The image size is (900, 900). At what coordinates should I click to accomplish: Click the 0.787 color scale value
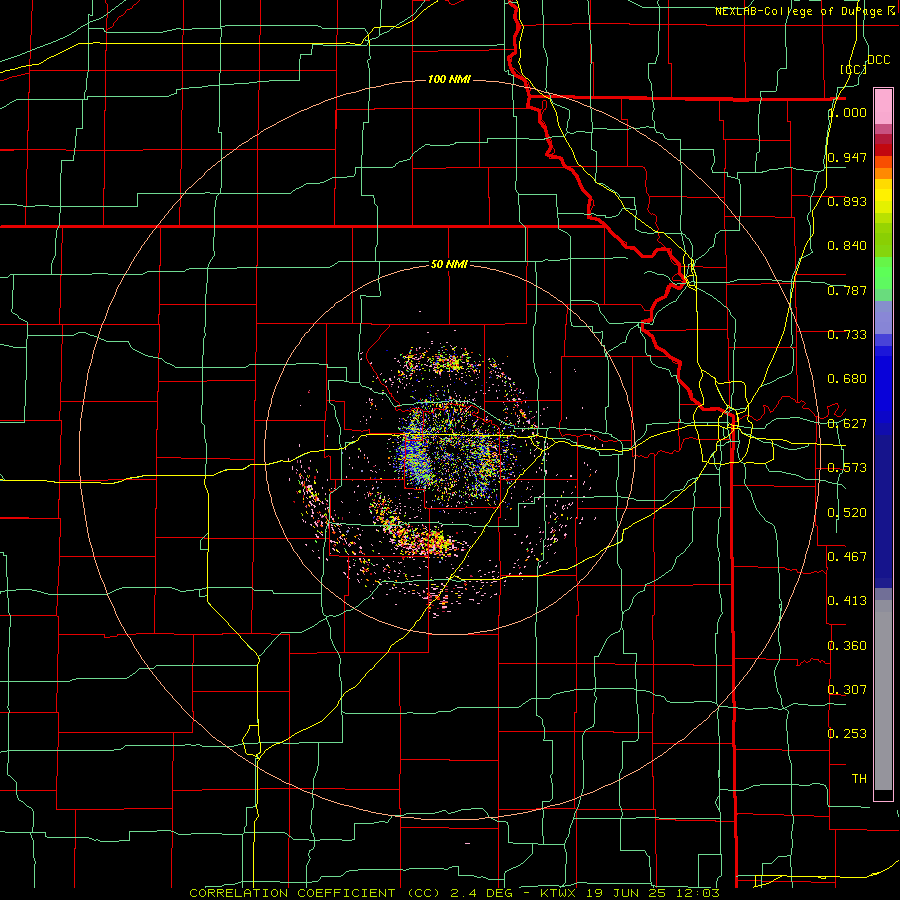(847, 290)
